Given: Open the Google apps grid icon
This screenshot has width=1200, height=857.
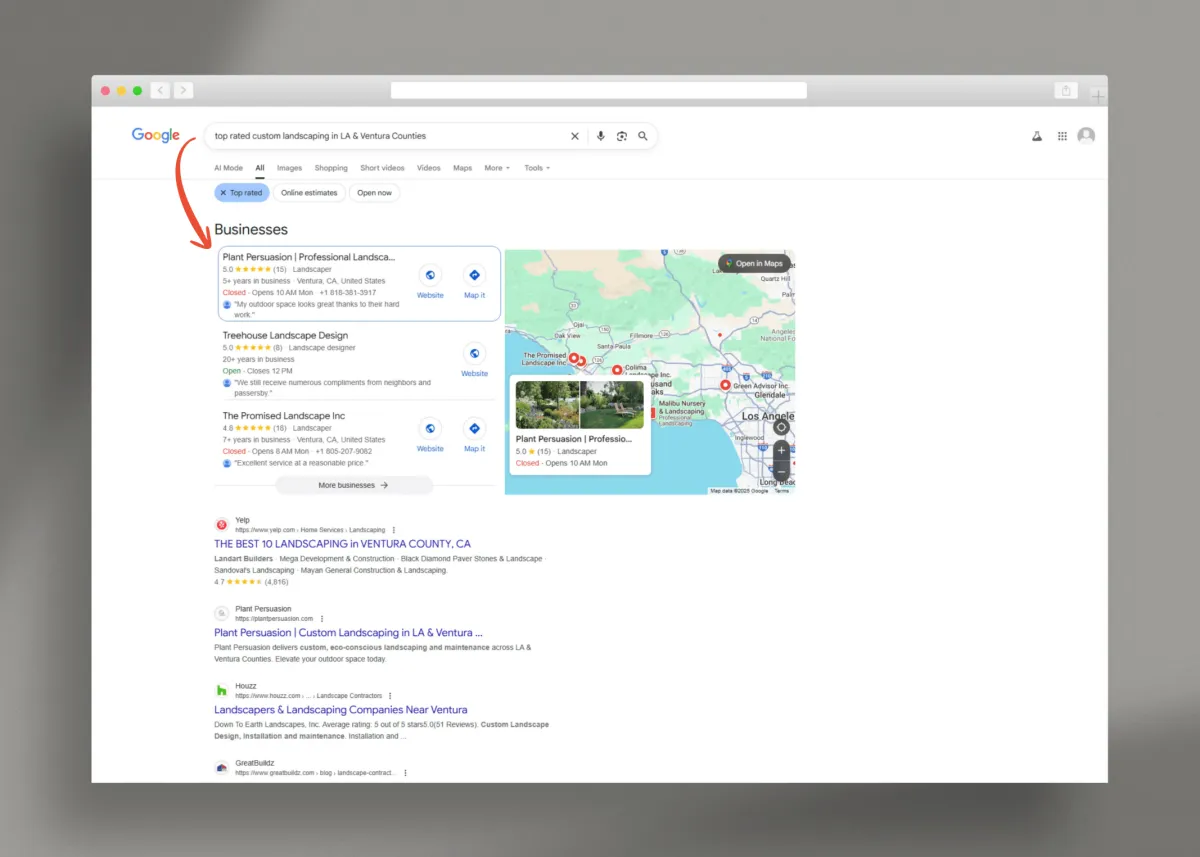Looking at the screenshot, I should 1062,136.
